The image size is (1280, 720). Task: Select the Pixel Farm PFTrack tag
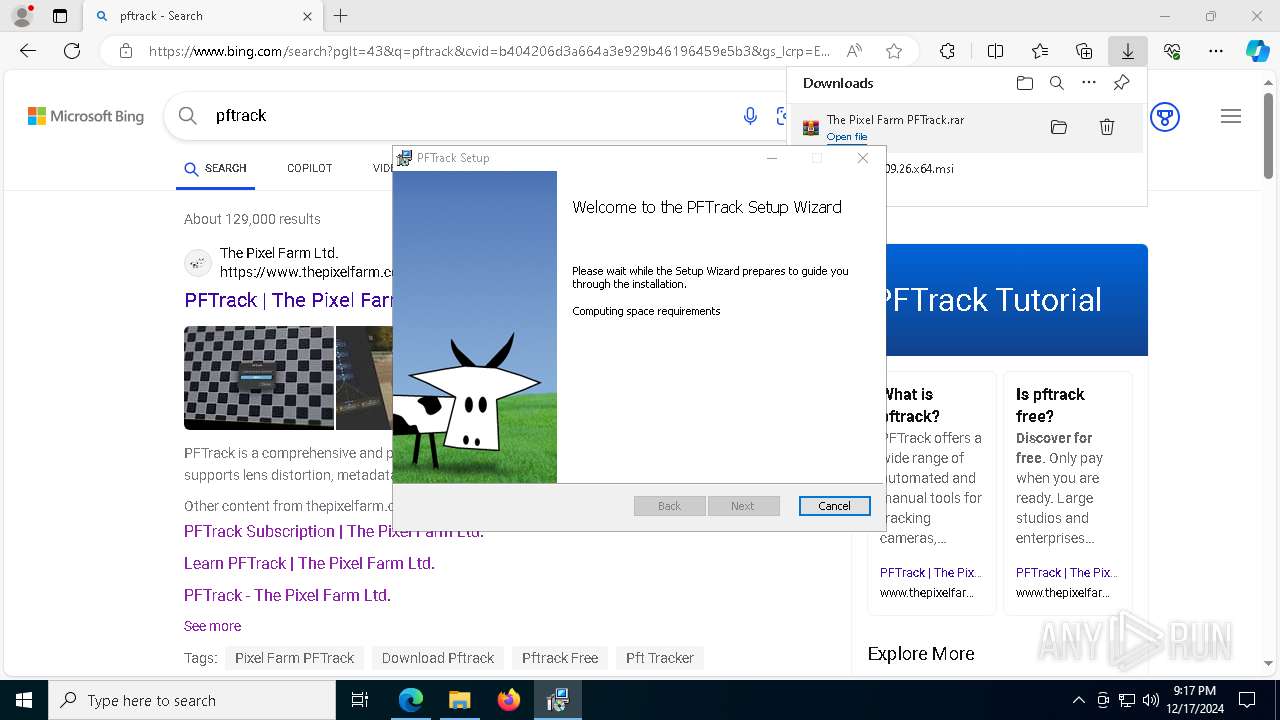point(294,658)
